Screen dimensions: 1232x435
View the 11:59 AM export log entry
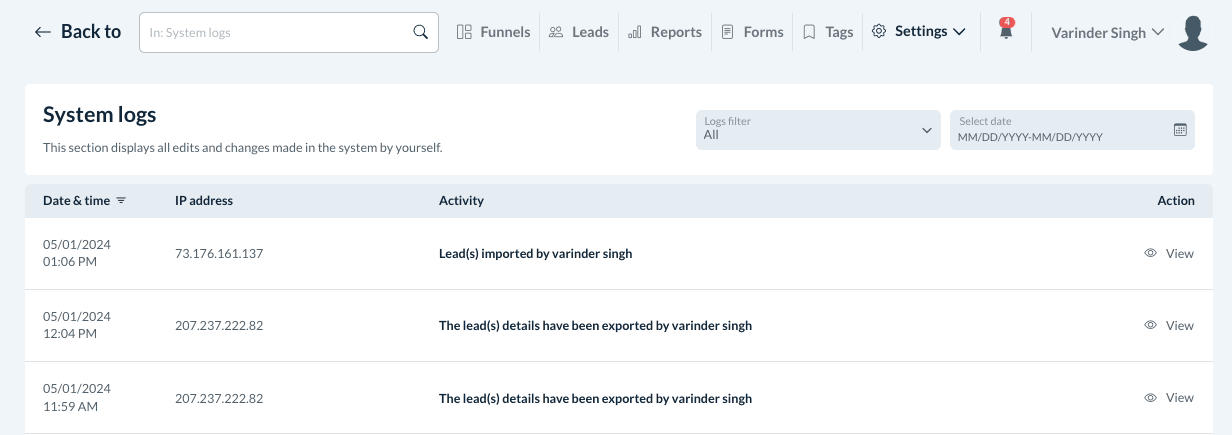(x=1169, y=398)
